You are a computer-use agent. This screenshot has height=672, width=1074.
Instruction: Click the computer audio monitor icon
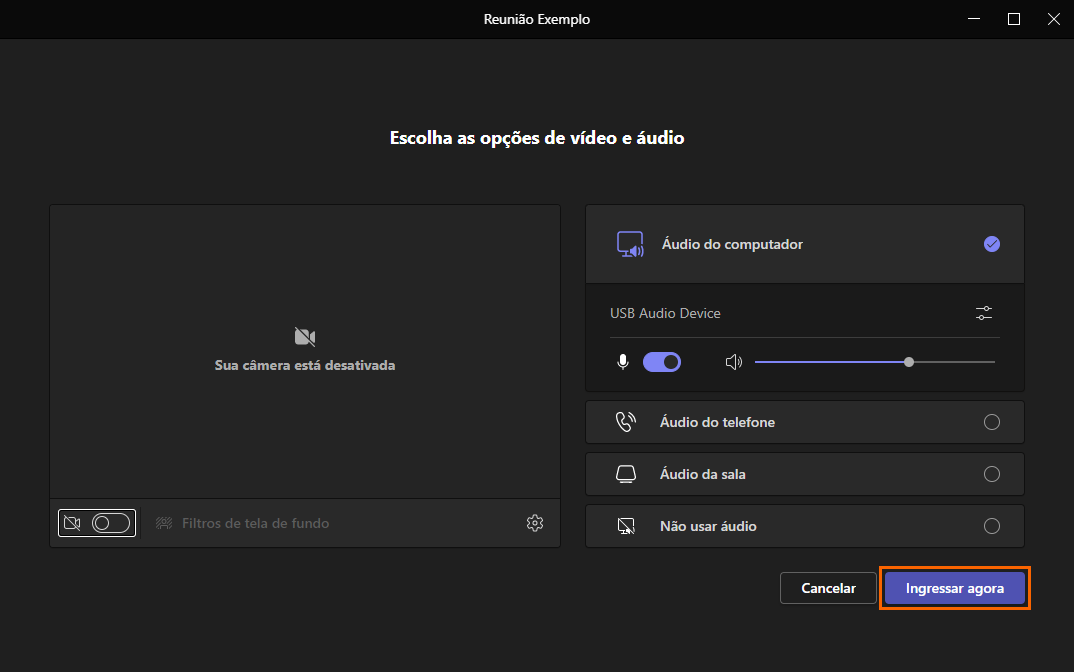(x=630, y=244)
